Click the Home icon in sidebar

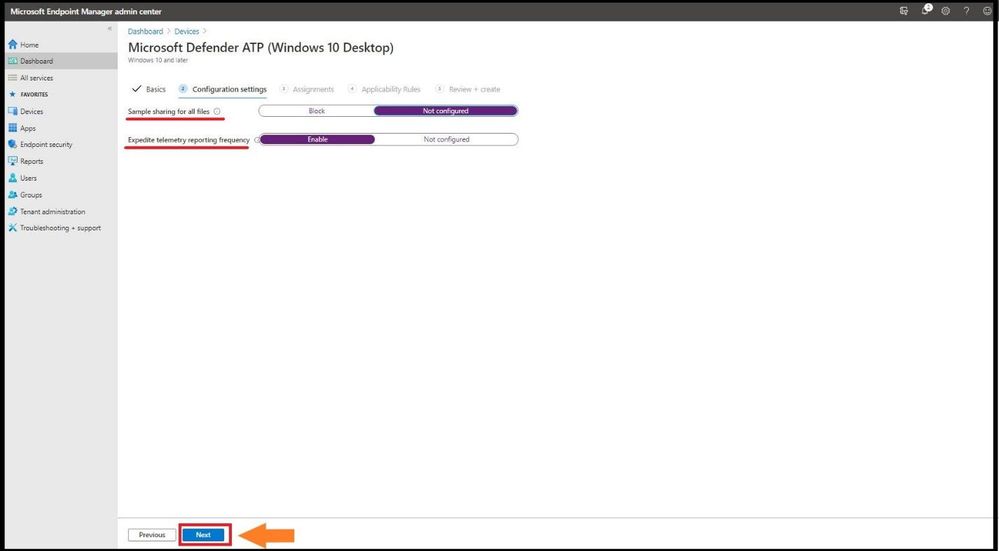pyautogui.click(x=12, y=45)
